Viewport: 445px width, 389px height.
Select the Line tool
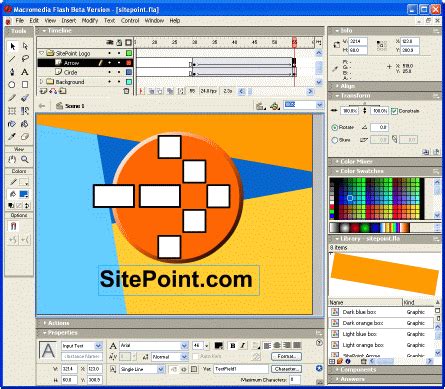(x=12, y=59)
